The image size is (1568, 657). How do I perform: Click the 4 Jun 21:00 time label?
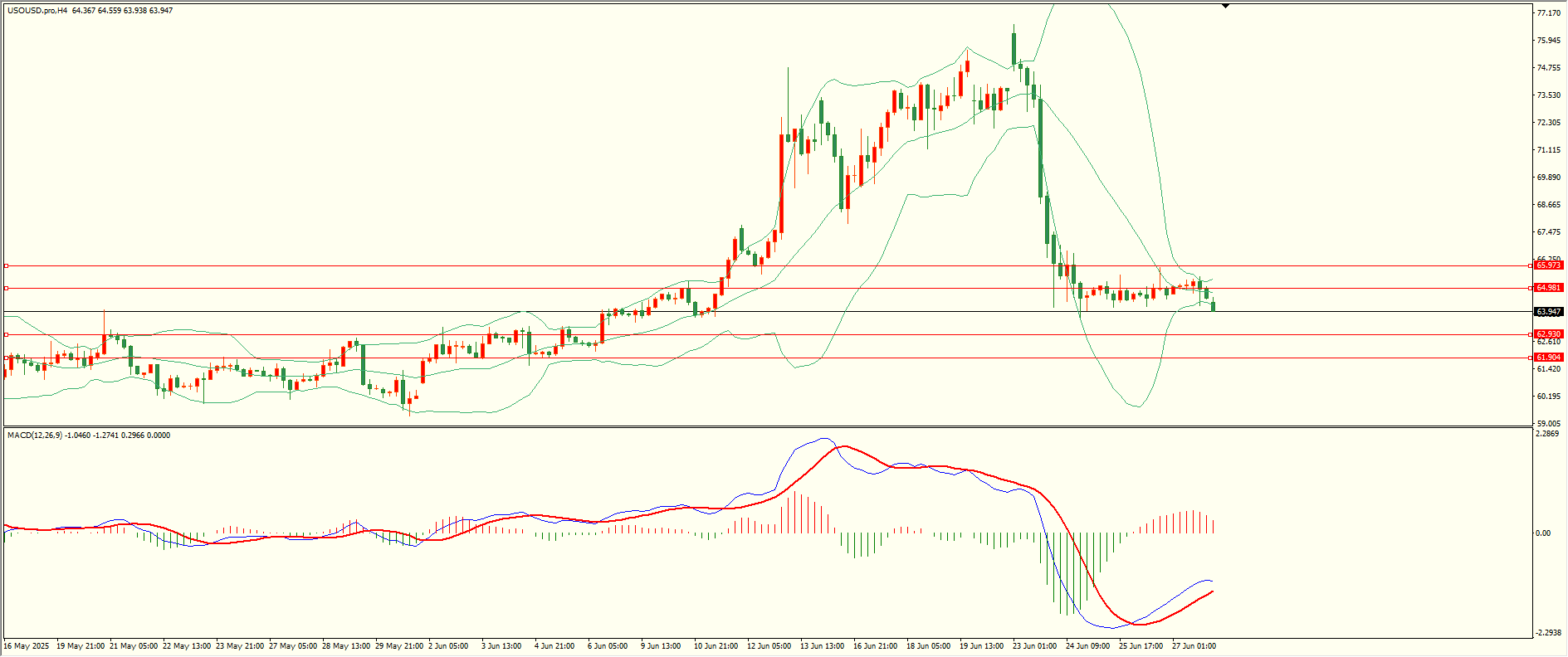pos(554,646)
